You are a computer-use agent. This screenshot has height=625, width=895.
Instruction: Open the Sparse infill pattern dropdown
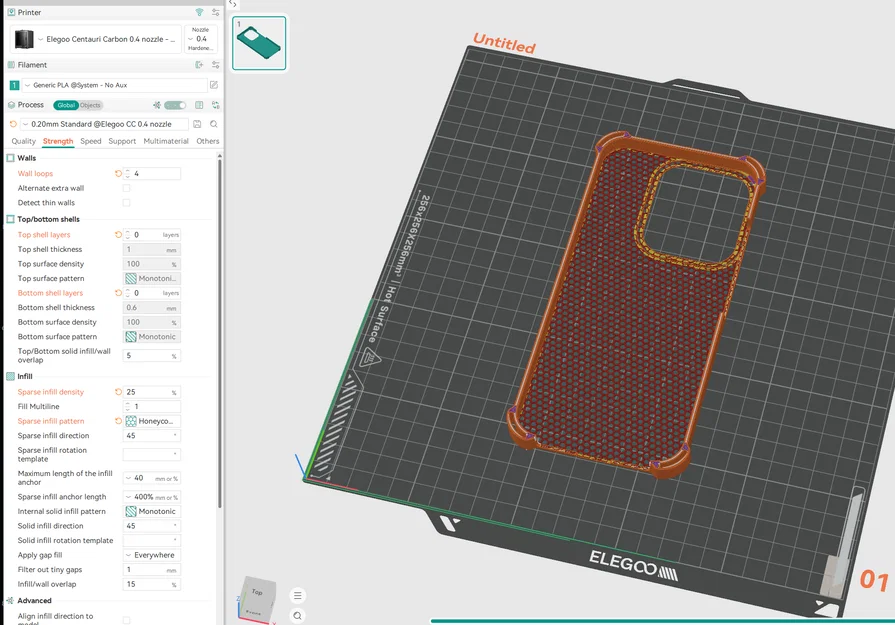click(152, 421)
